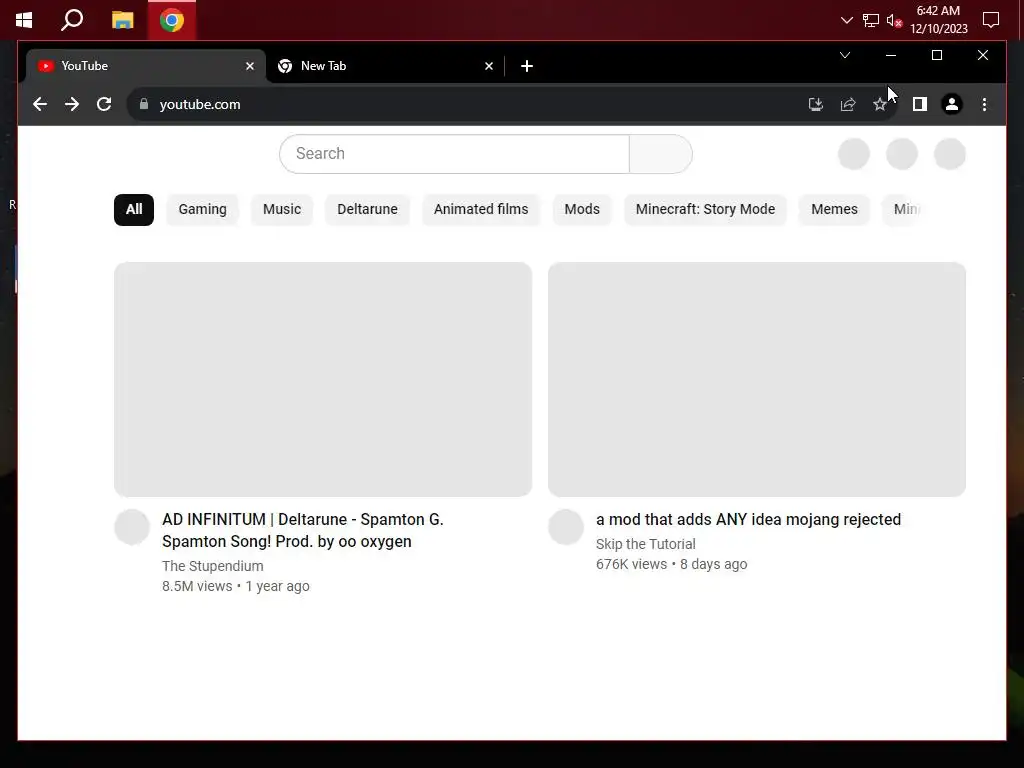Click The Stupendium channel avatar

[x=132, y=527]
